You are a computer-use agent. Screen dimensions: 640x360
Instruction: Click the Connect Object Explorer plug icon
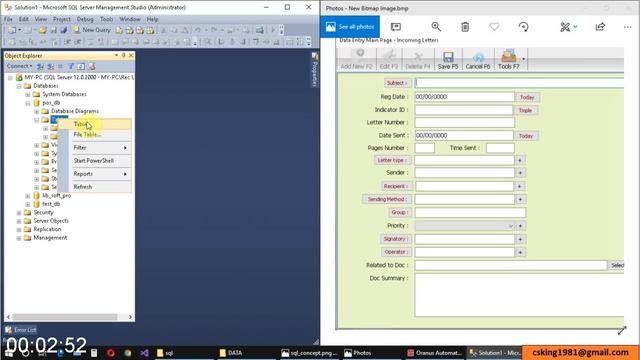tap(40, 66)
